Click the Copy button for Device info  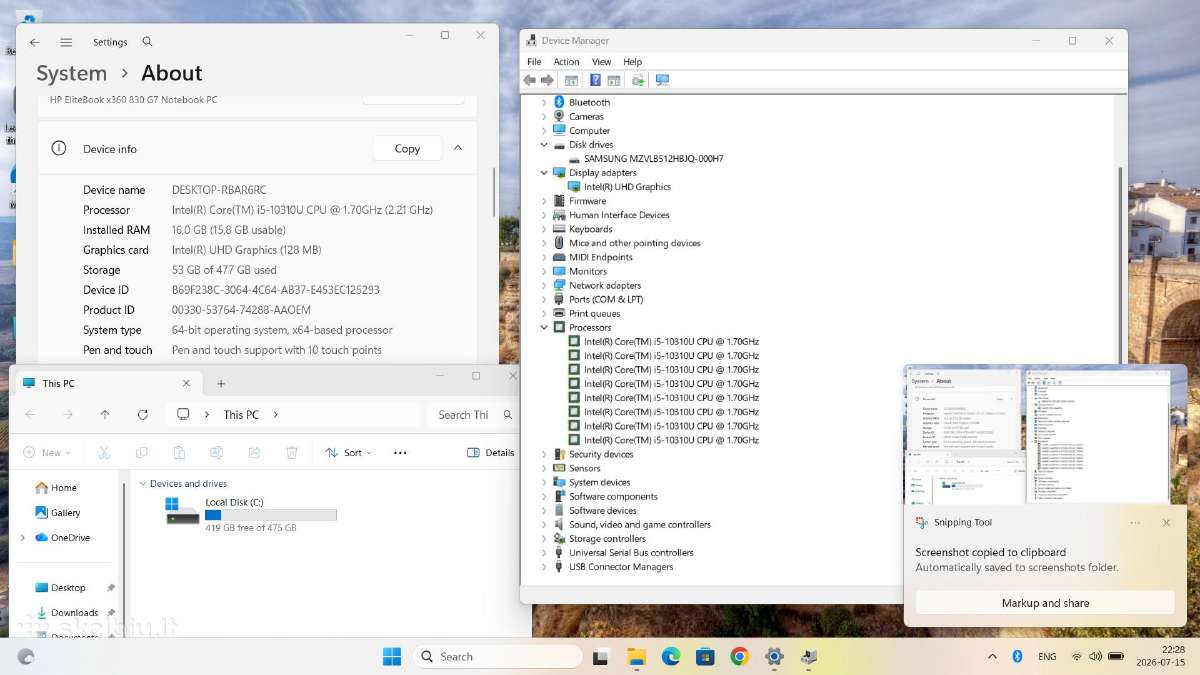tap(407, 148)
